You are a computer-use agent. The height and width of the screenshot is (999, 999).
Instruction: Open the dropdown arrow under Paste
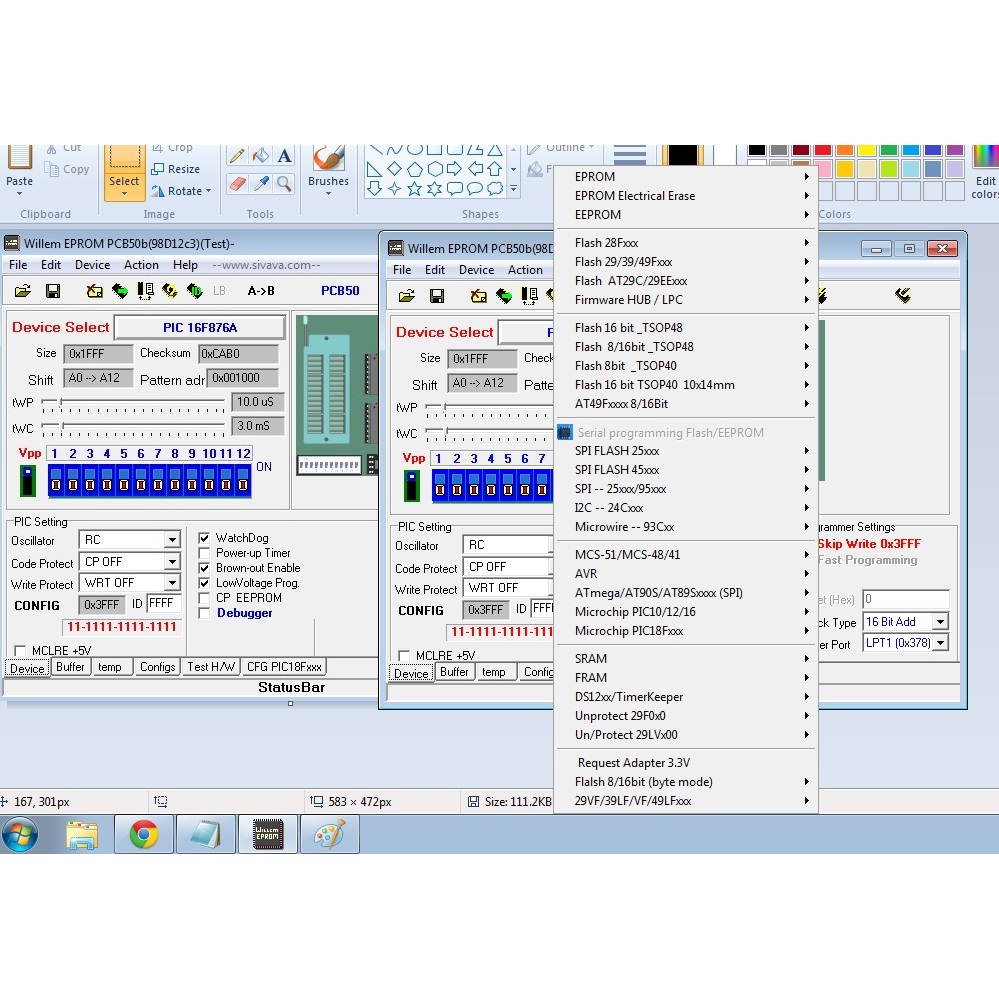(x=20, y=194)
